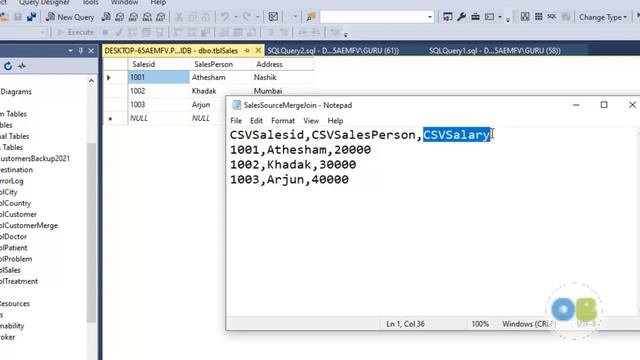Click the Cancel Executing Query stop icon
This screenshot has height=360, width=640.
[105, 32]
